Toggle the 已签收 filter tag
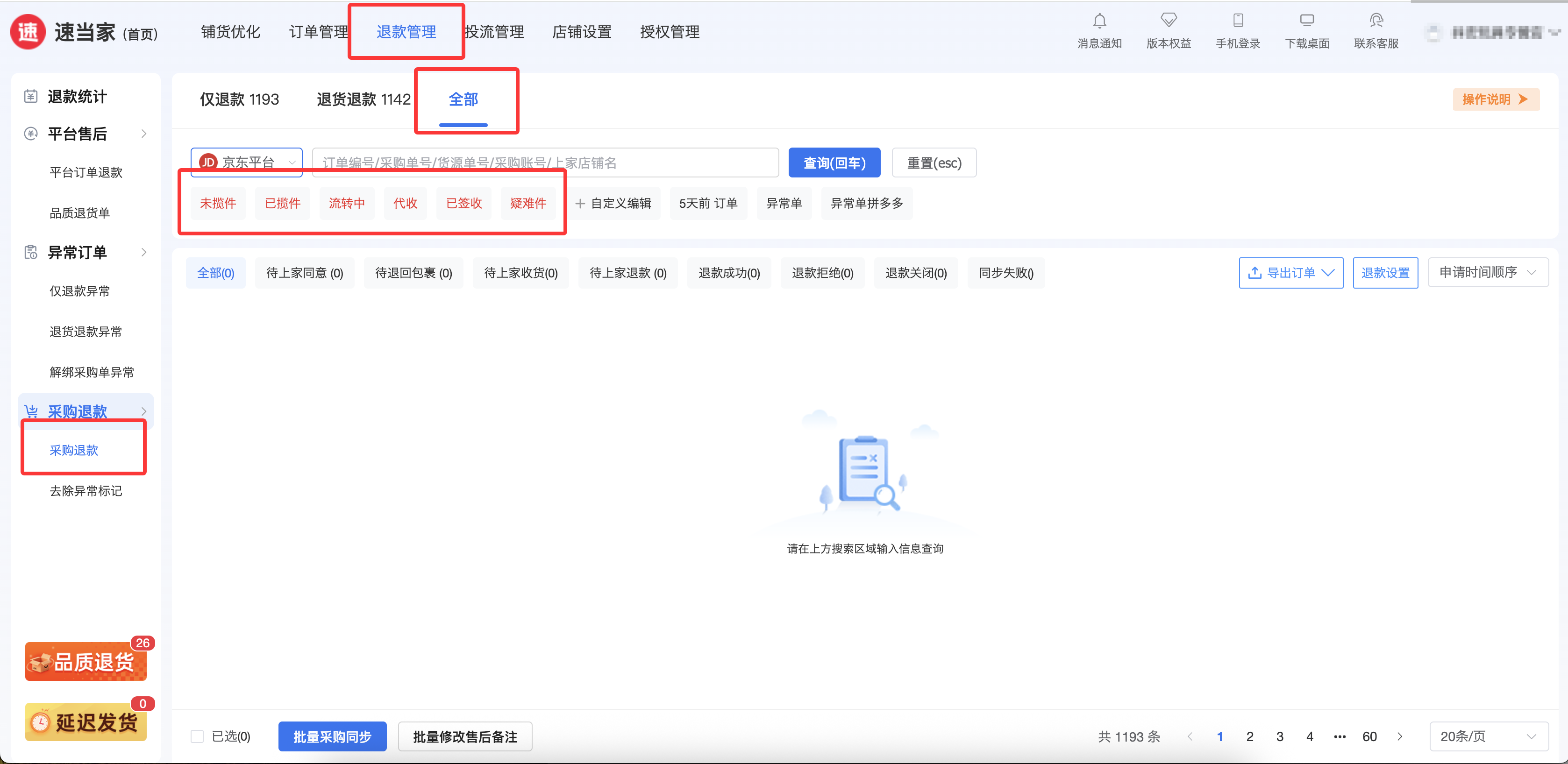Screen dimensions: 1568x764 point(464,203)
